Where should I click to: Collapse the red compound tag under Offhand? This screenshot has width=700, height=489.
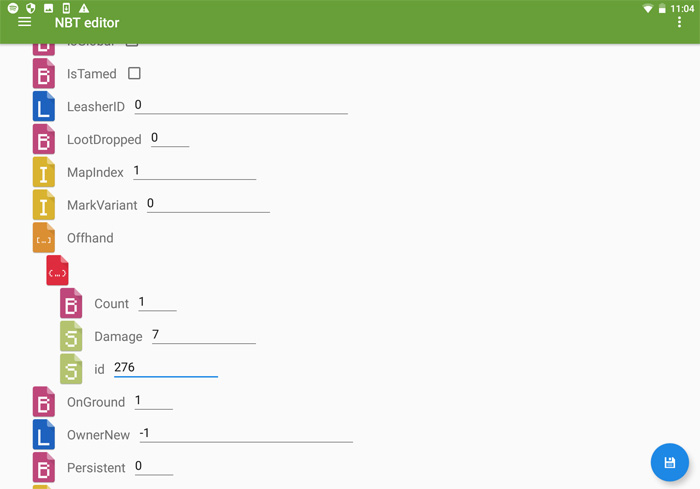coord(57,271)
